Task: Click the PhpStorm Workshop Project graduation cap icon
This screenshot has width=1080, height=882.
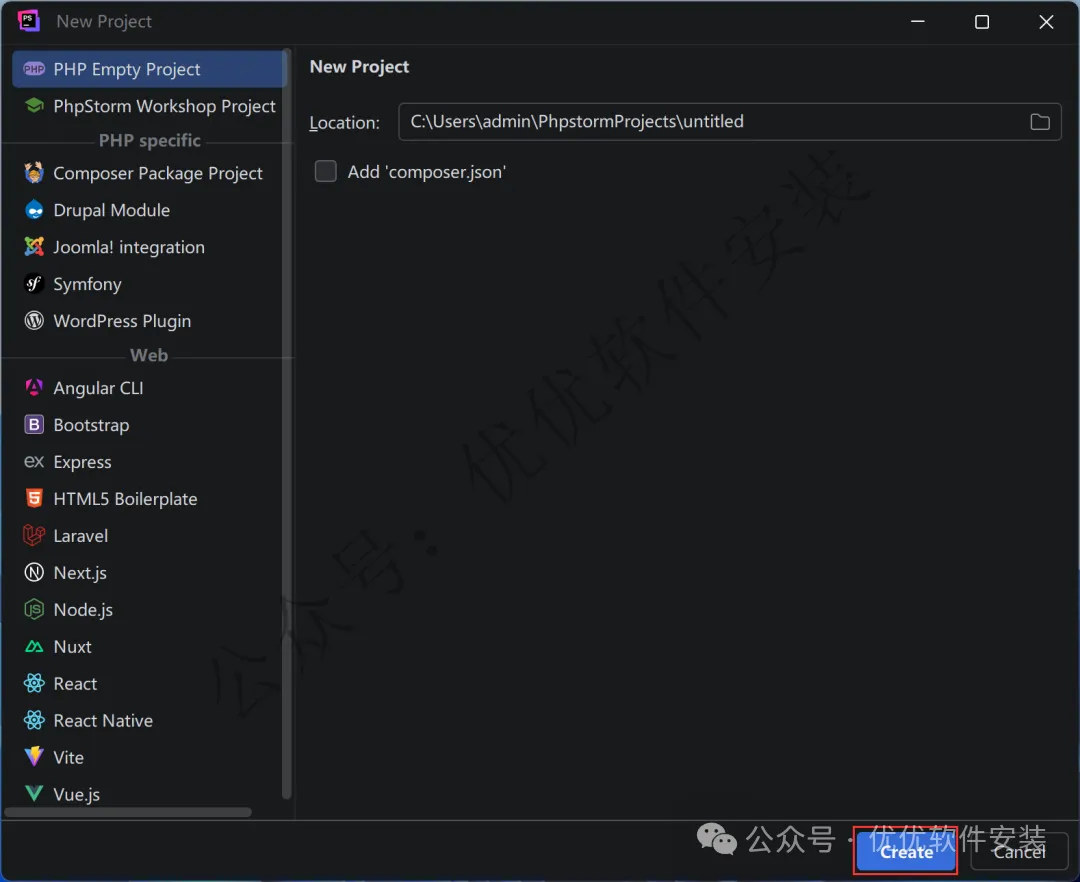Action: coord(34,105)
